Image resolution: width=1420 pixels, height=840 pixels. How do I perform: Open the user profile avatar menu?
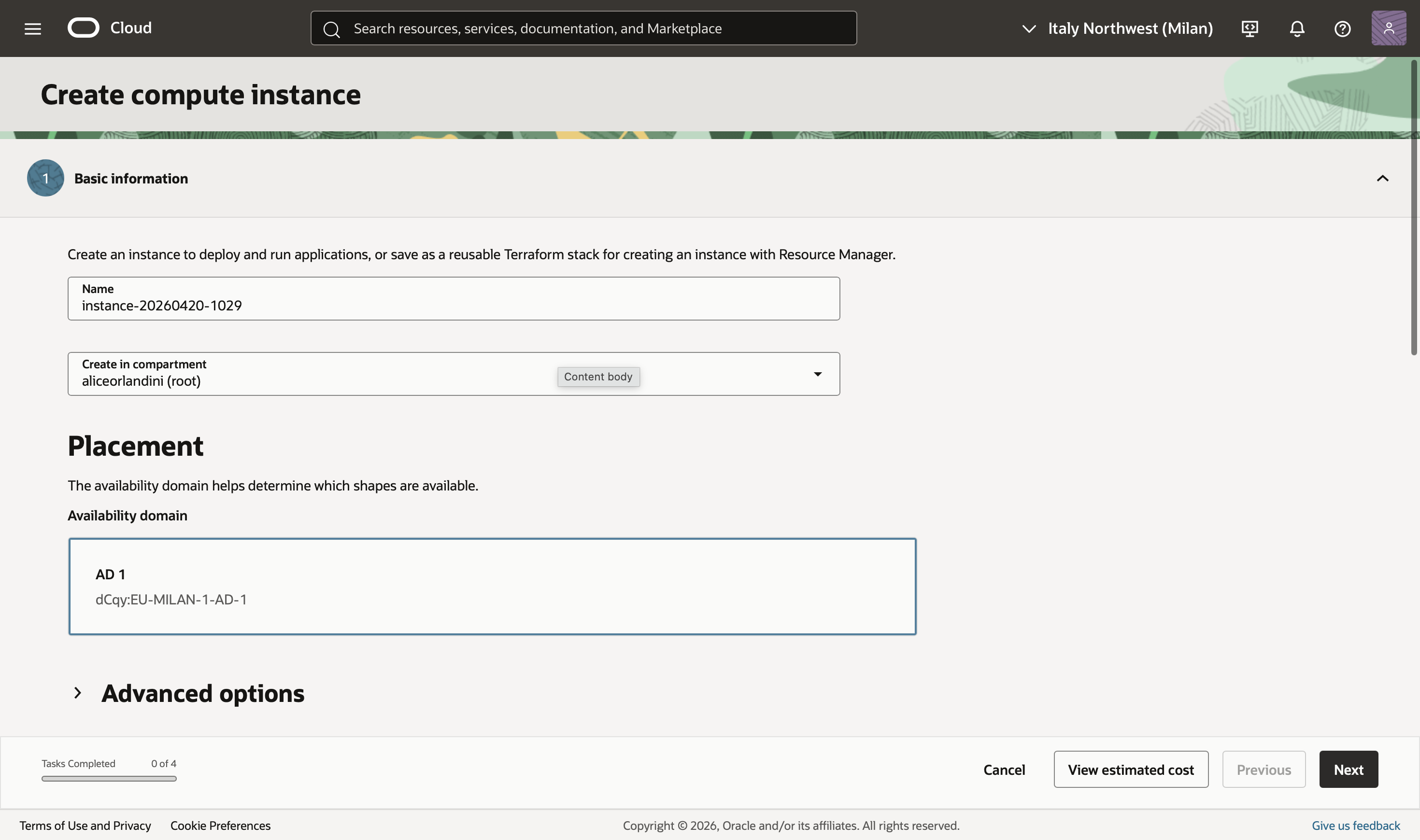coord(1388,28)
